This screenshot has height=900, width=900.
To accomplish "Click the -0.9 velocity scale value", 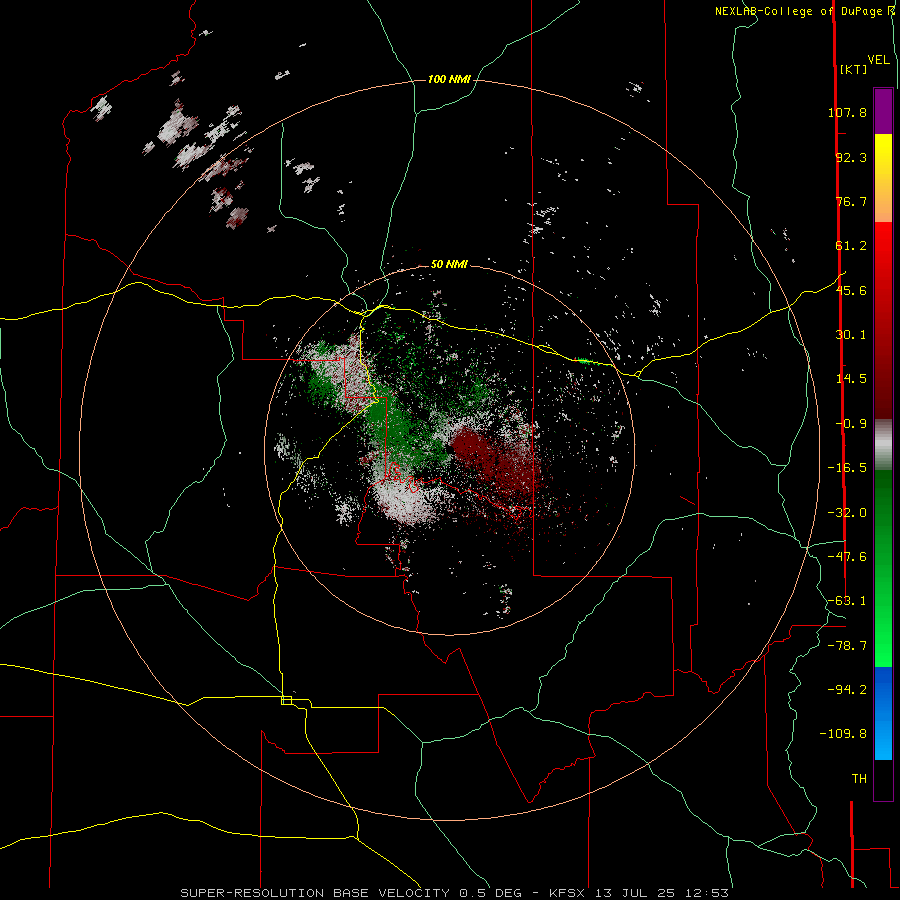I will [851, 424].
